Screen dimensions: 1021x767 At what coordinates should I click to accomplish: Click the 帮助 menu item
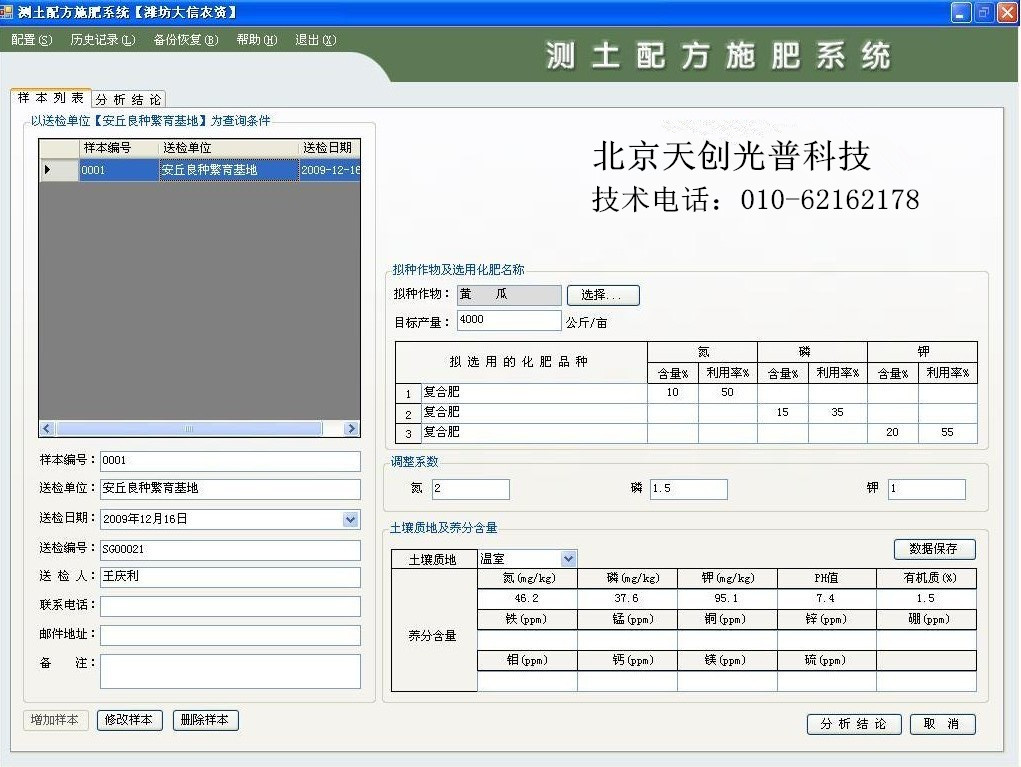click(x=256, y=40)
